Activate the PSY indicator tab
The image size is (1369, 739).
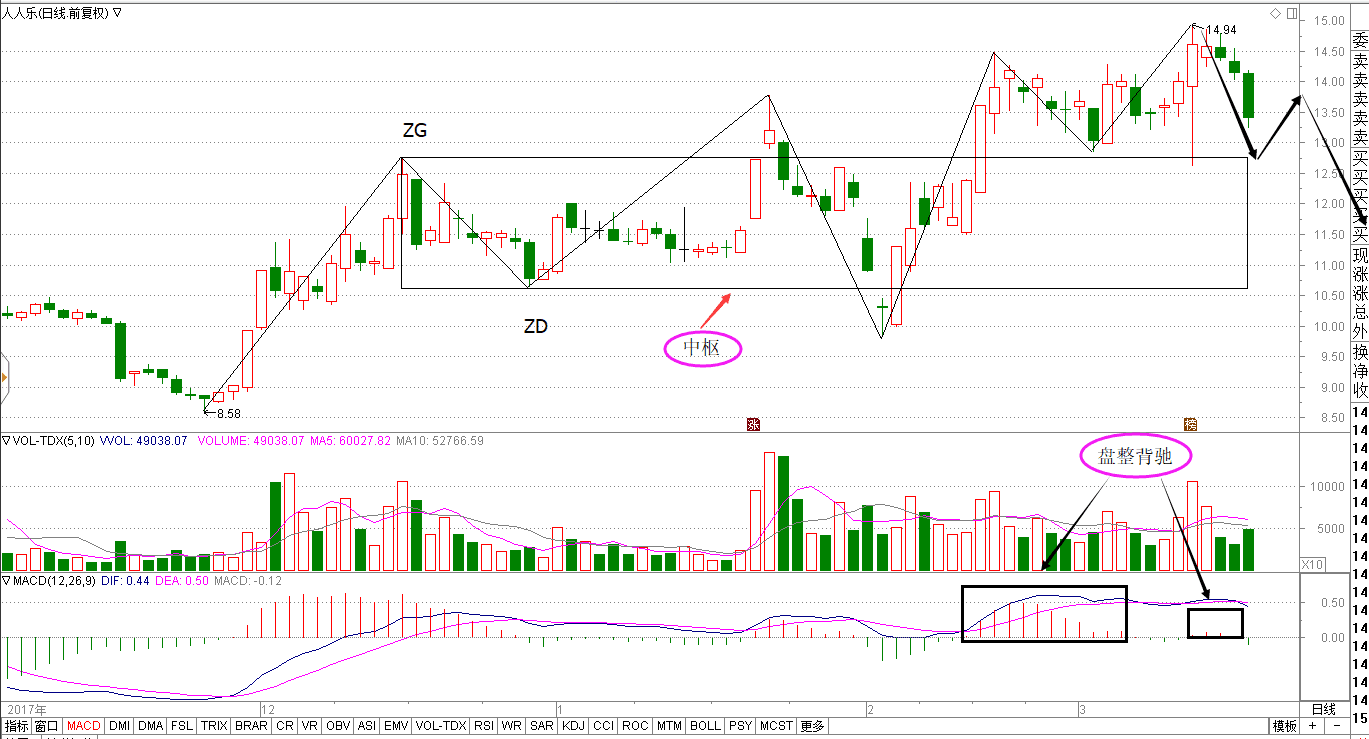[740, 726]
